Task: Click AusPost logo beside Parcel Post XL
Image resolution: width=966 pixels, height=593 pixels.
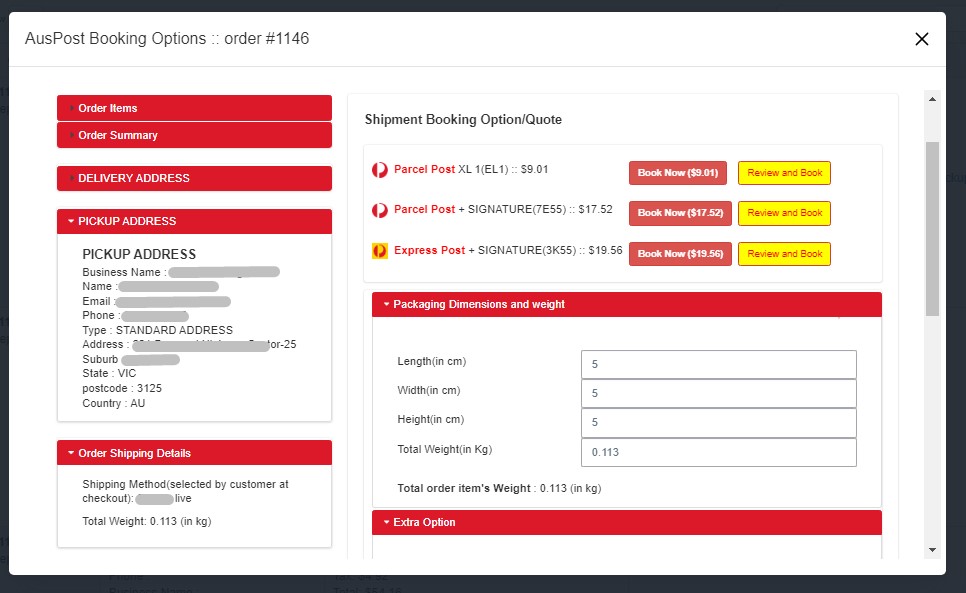Action: [380, 169]
